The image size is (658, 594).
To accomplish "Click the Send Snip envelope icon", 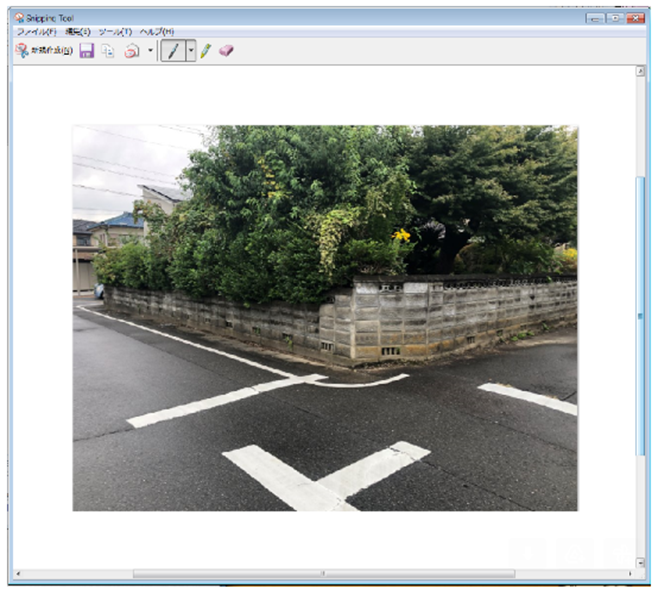I will coord(131,51).
